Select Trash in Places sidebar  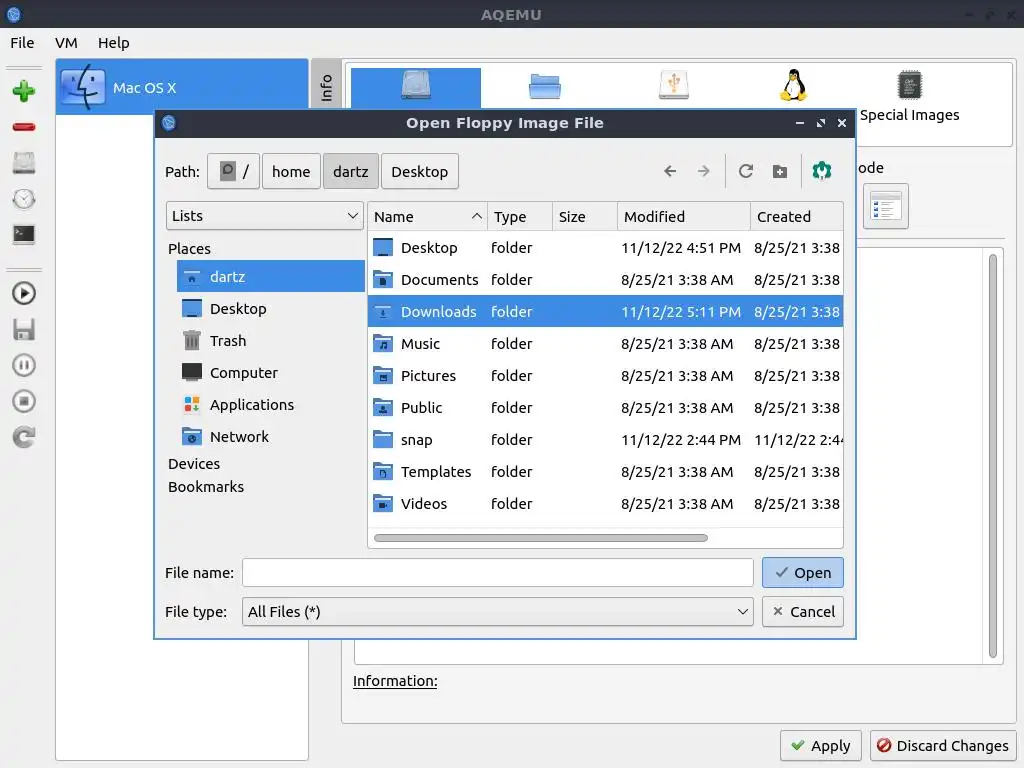point(270,340)
